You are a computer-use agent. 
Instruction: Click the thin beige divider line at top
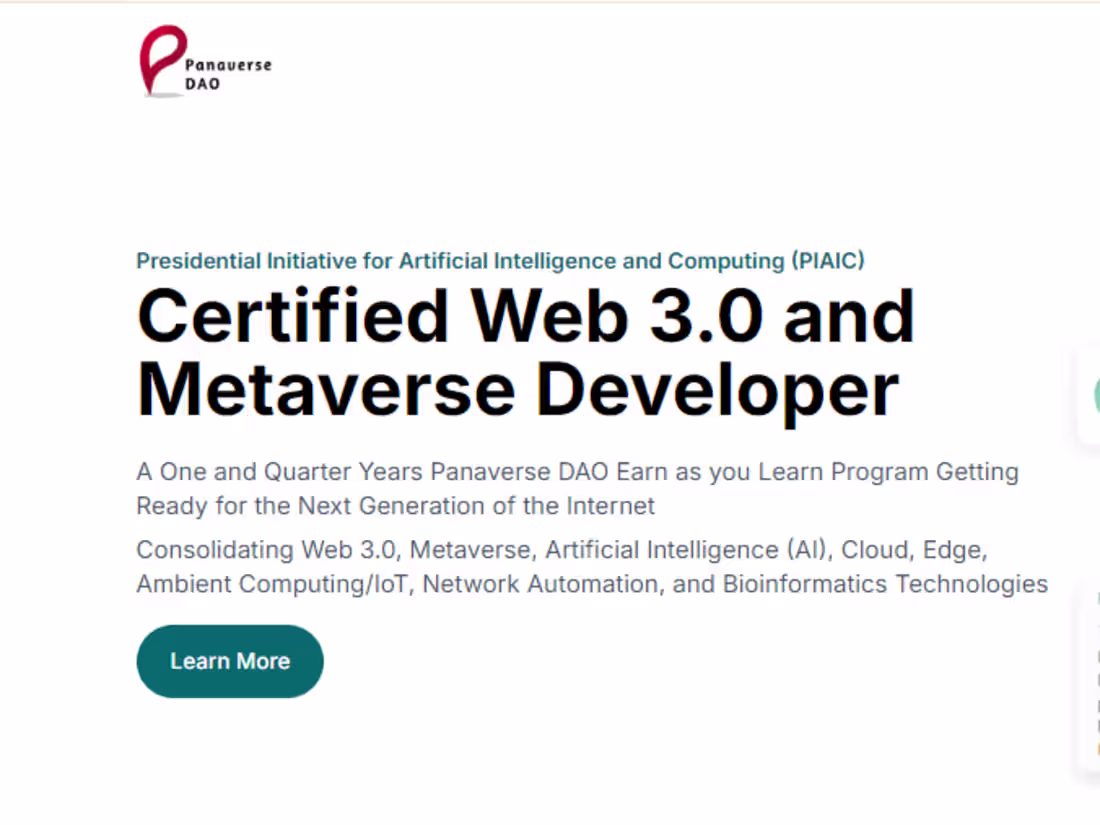[x=550, y=3]
